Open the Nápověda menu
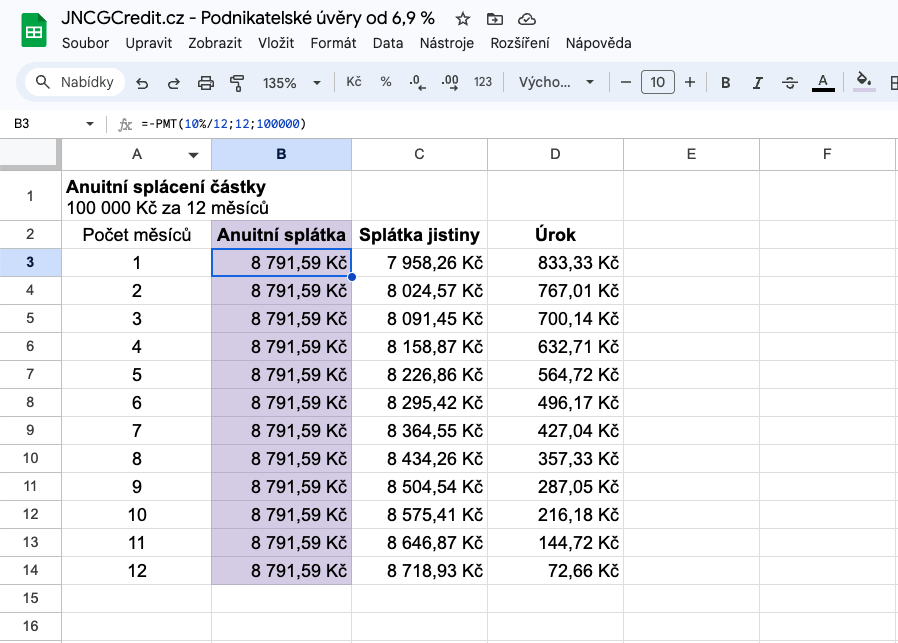 click(598, 44)
